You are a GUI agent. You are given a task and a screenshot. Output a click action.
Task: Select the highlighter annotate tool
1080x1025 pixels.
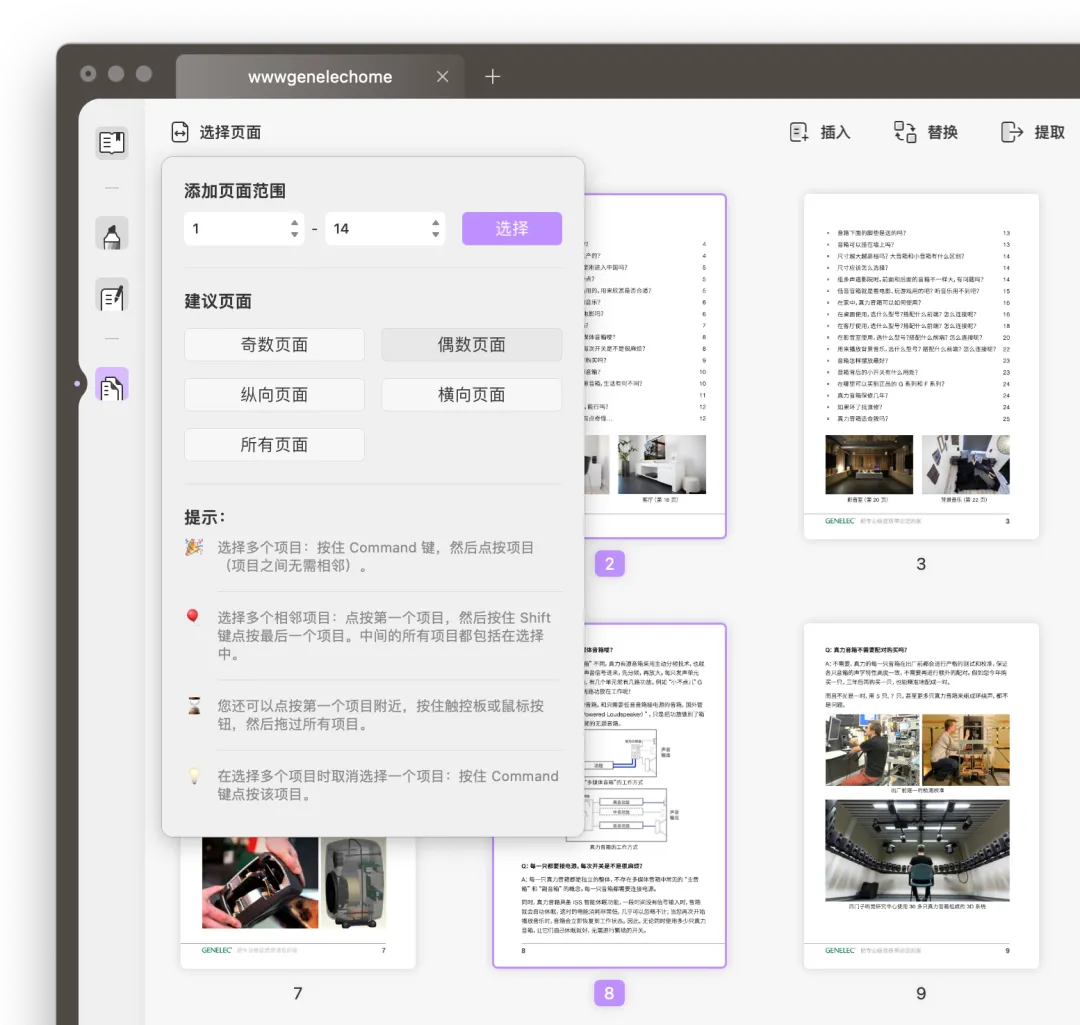click(x=112, y=234)
